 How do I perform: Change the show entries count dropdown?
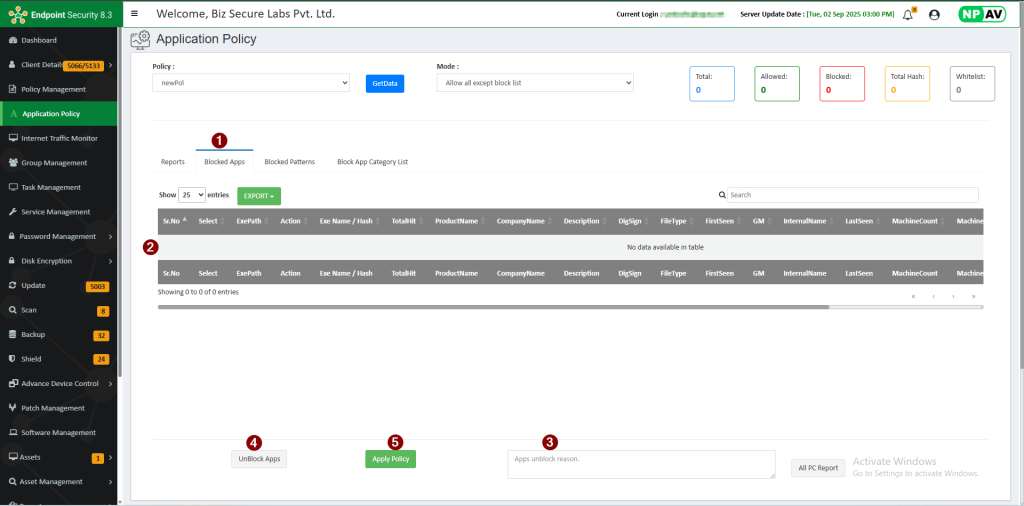click(x=192, y=195)
